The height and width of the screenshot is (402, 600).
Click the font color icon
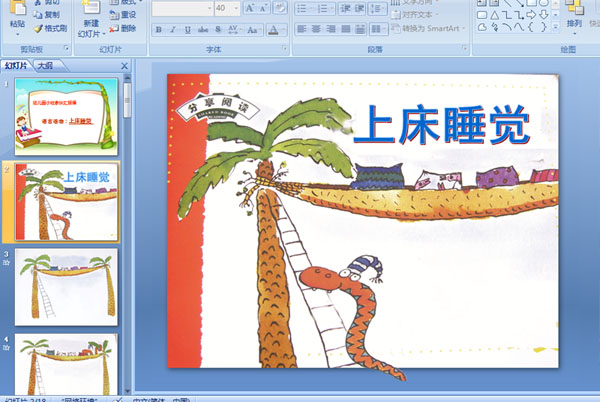point(274,30)
